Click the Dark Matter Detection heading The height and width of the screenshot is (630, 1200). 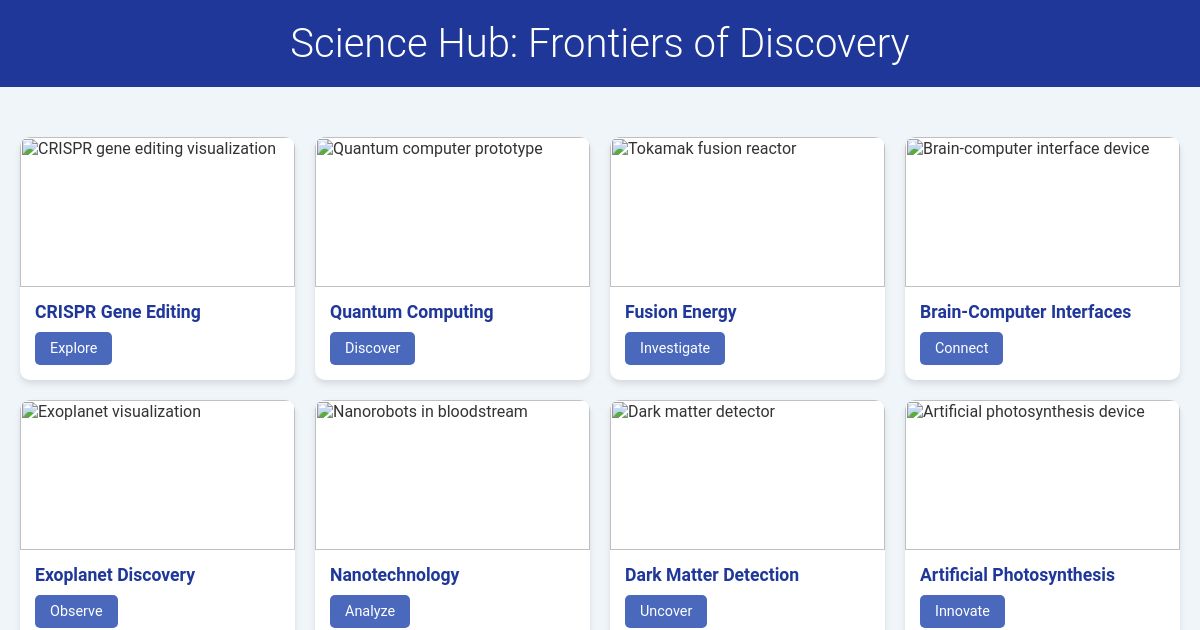[x=712, y=575]
